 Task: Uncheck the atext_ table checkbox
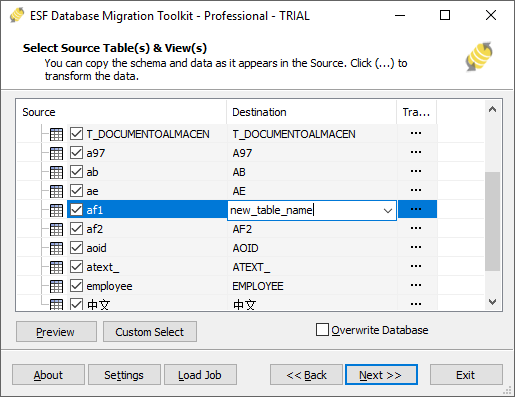[x=76, y=267]
